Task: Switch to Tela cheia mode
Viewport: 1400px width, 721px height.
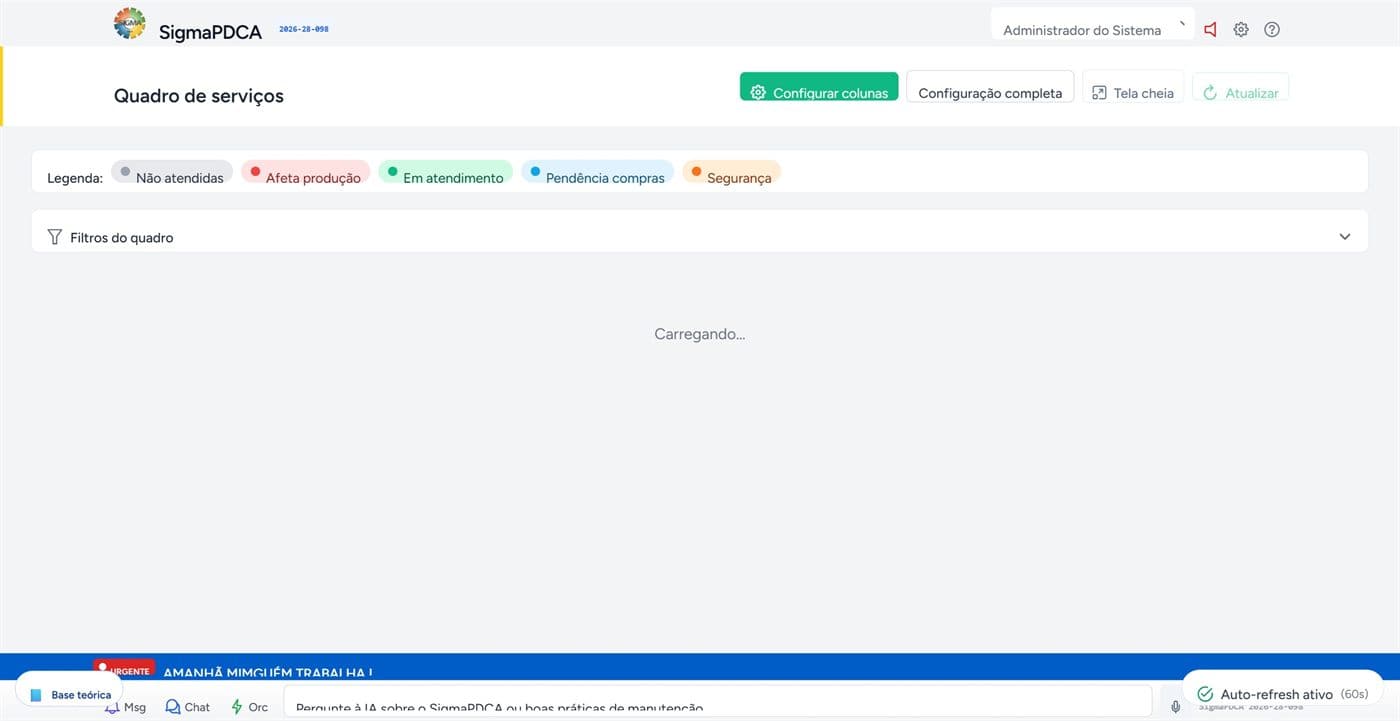Action: tap(1133, 87)
